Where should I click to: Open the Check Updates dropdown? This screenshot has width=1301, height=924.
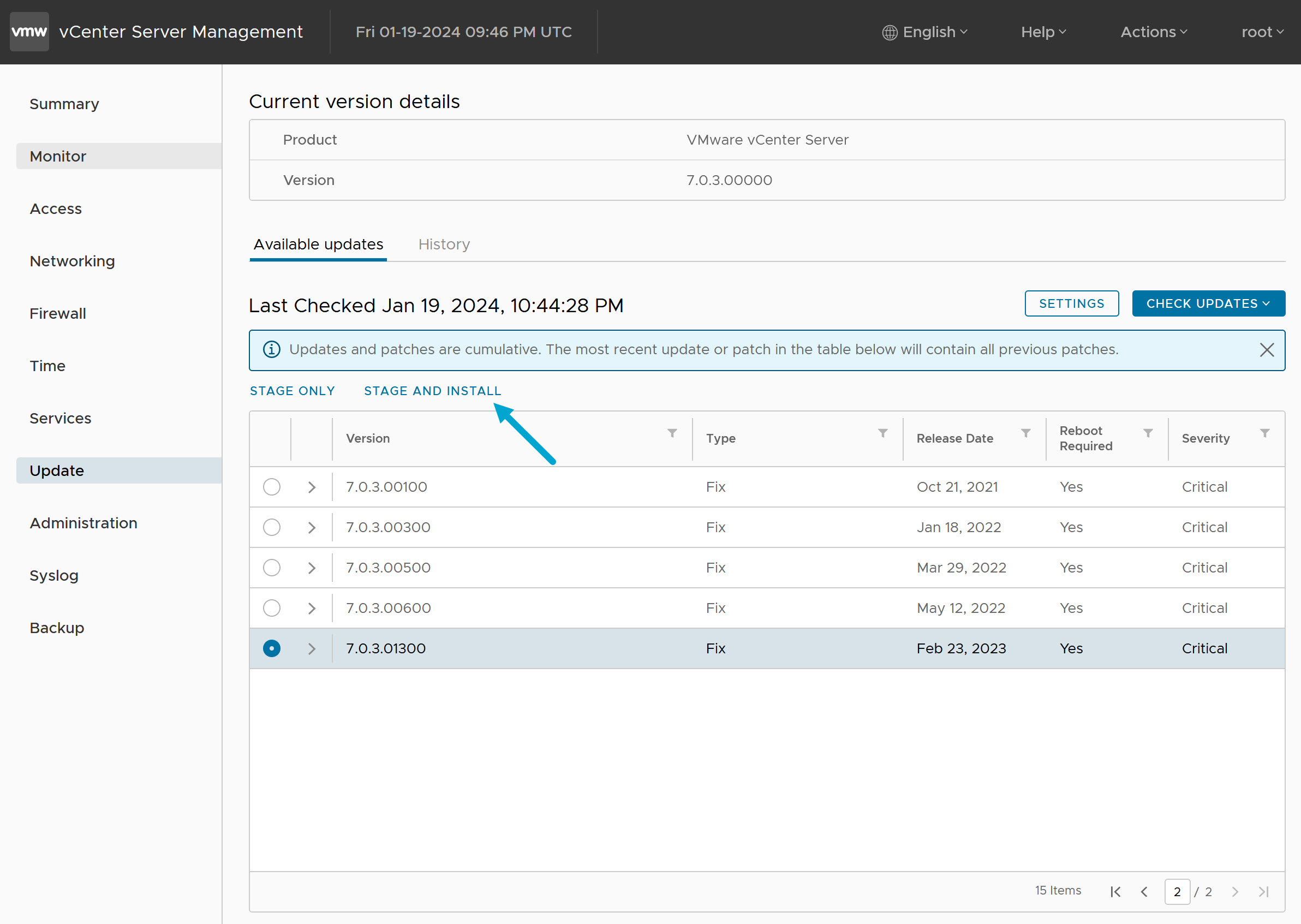point(1208,303)
